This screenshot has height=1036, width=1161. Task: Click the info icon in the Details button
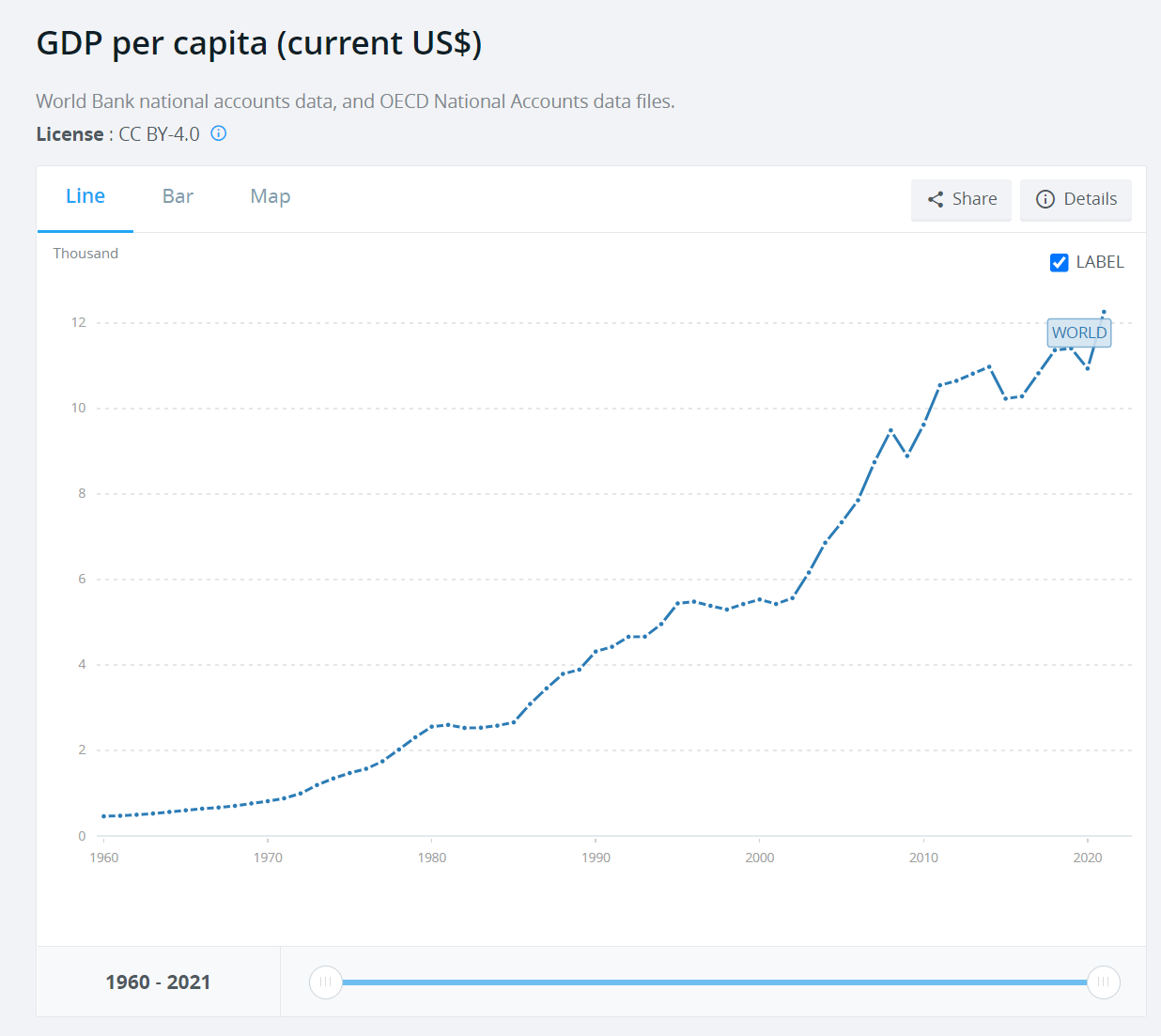(1045, 199)
